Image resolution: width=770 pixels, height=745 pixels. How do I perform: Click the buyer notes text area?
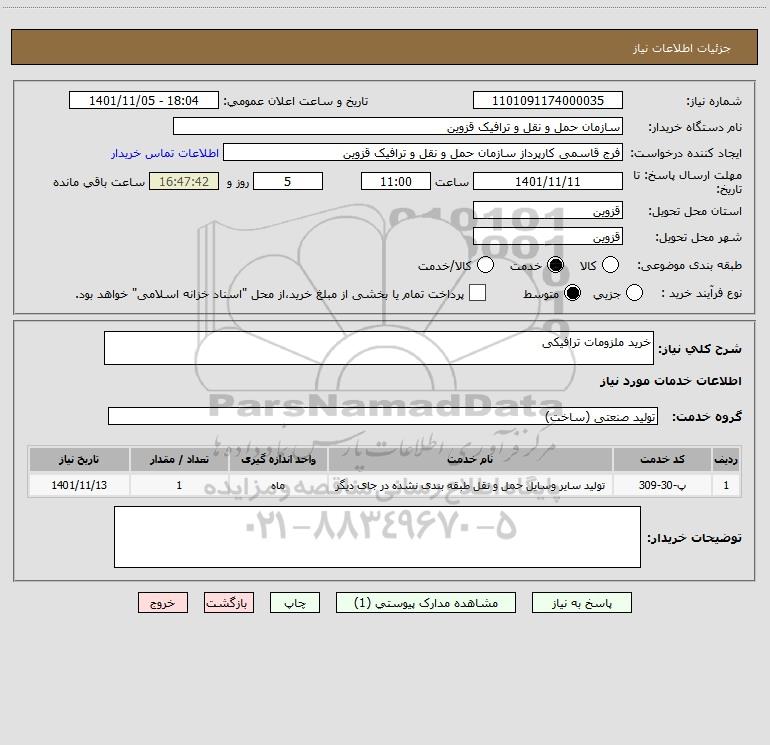click(377, 537)
